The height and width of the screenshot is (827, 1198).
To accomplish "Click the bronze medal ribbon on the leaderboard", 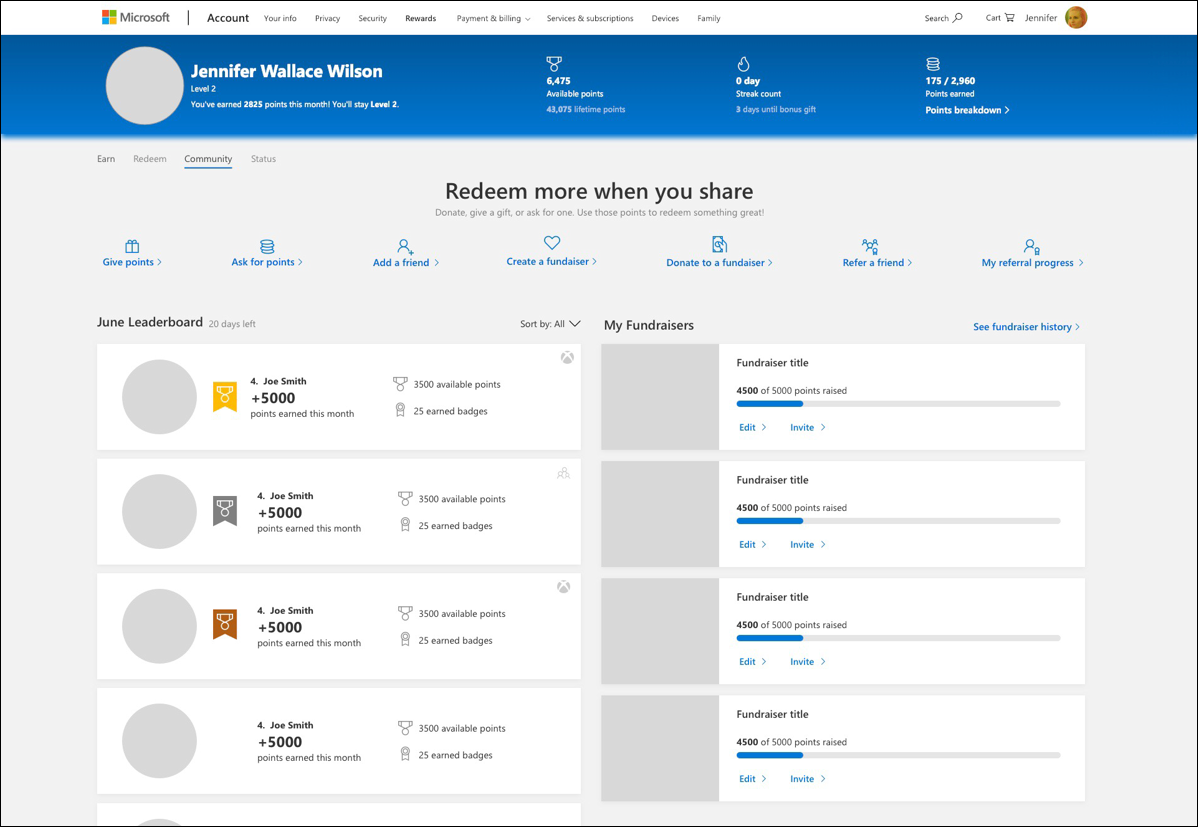I will click(x=225, y=625).
